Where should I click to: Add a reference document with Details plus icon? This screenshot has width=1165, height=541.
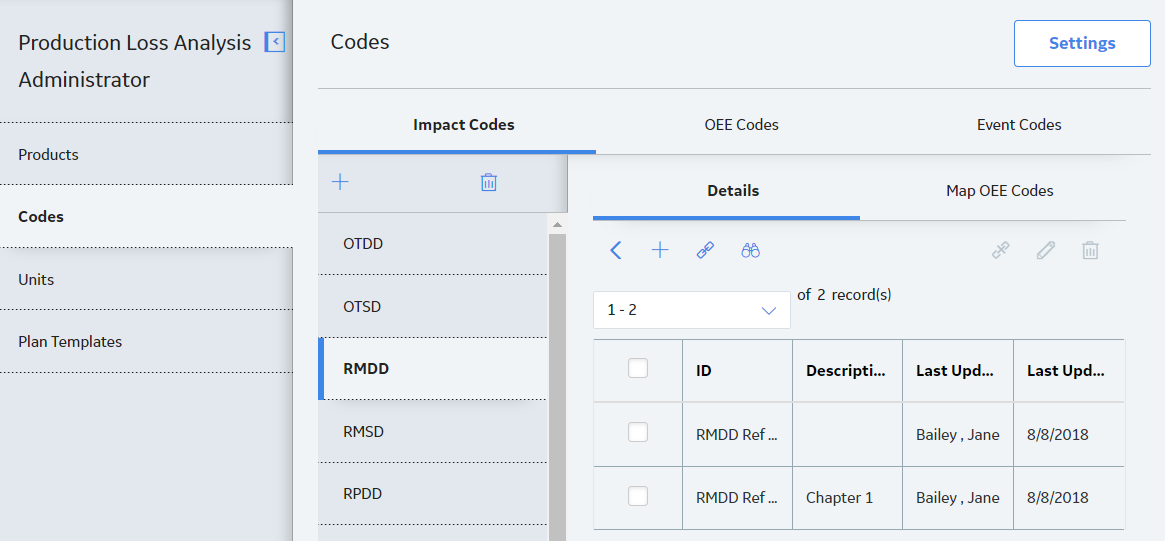tap(660, 250)
